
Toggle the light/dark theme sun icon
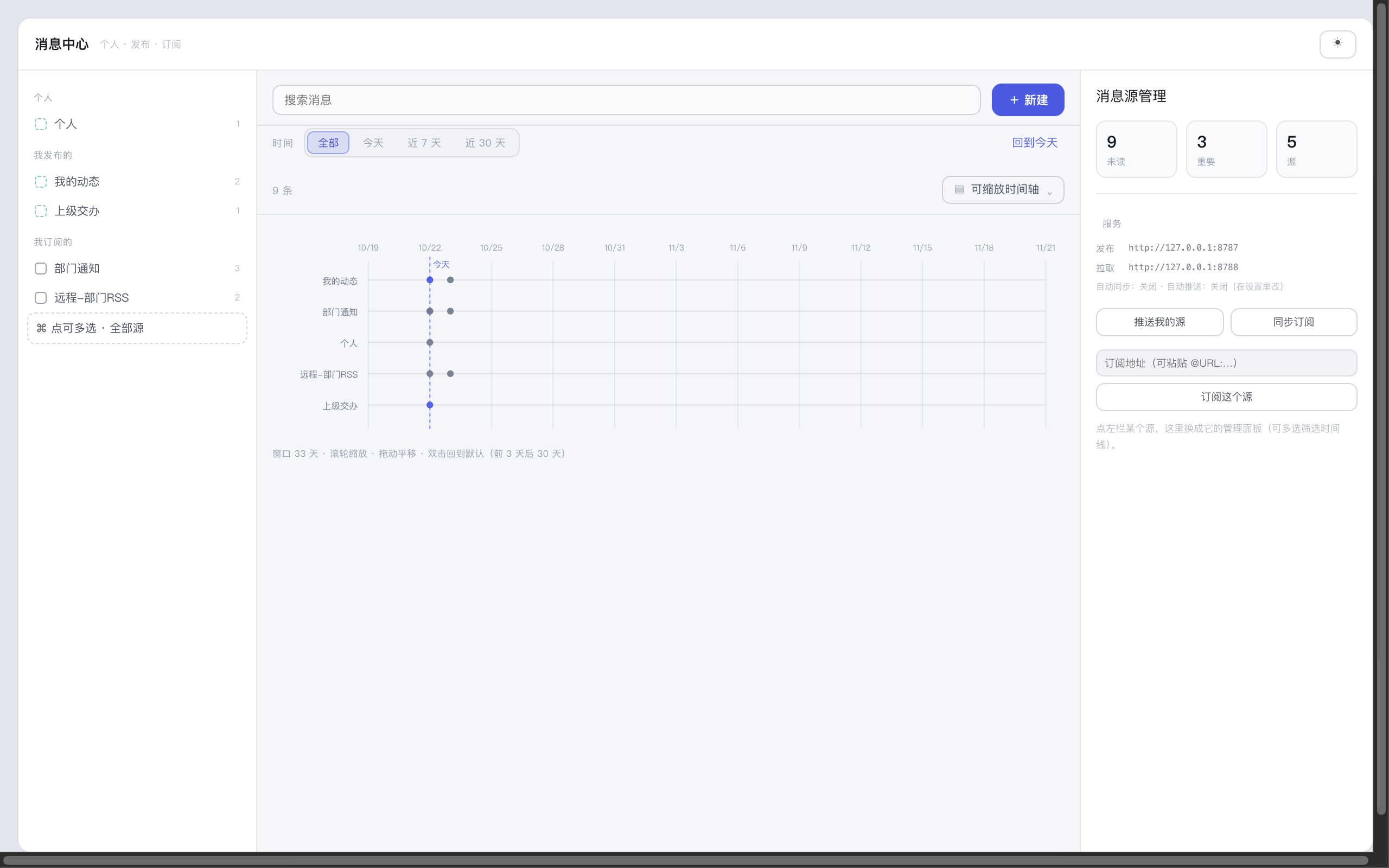[1337, 43]
